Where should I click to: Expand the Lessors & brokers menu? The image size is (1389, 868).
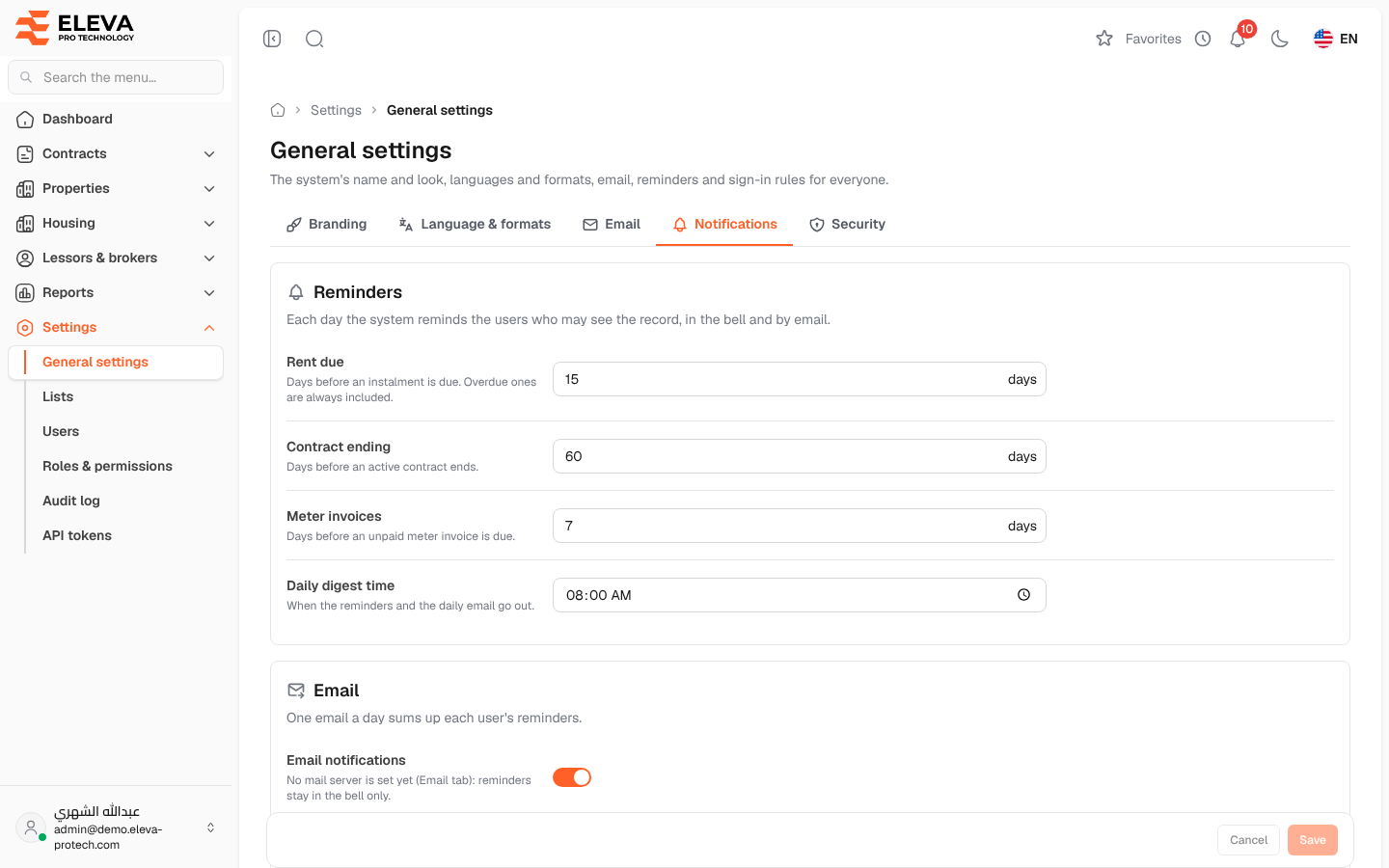click(116, 258)
